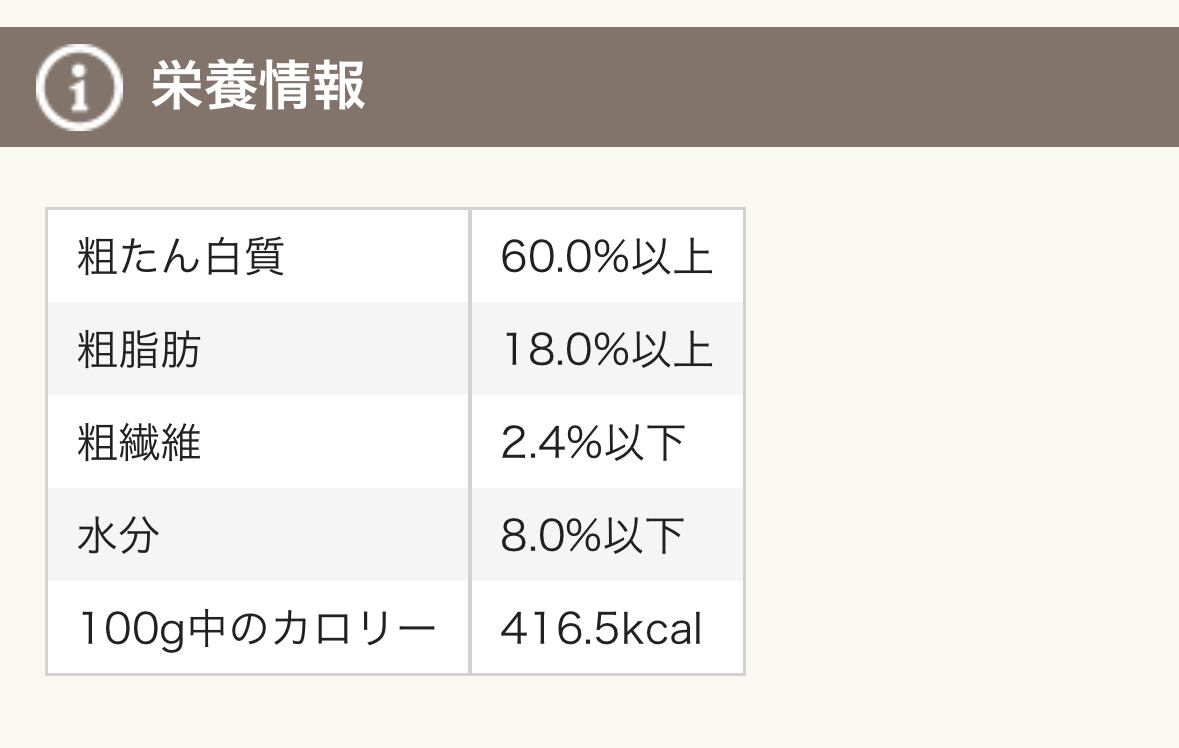This screenshot has width=1179, height=748.
Task: Click the 416.5kcal value cell
Action: (601, 629)
